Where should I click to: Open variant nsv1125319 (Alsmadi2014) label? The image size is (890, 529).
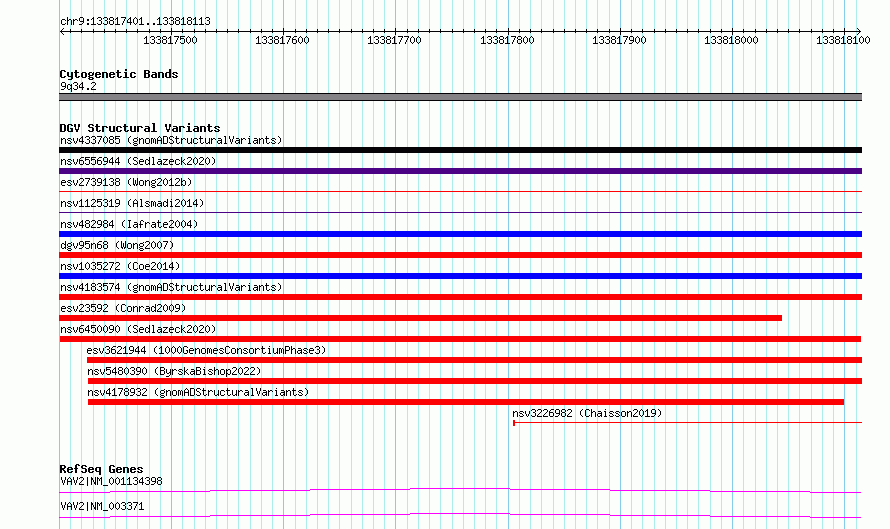click(132, 203)
